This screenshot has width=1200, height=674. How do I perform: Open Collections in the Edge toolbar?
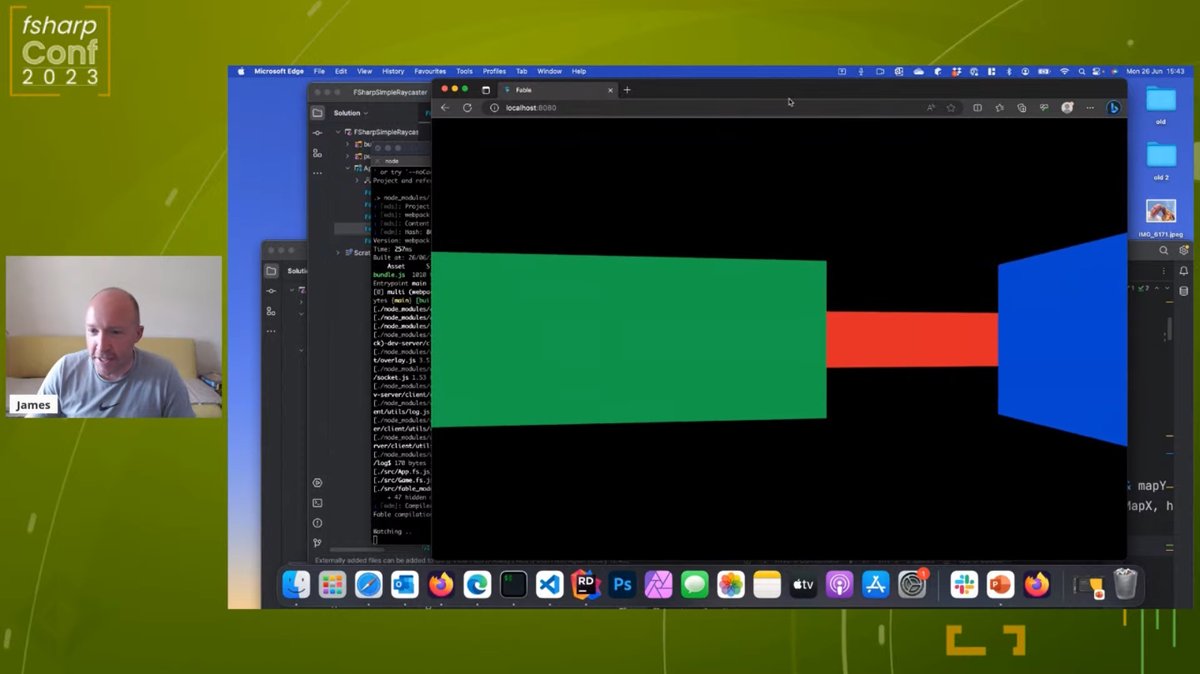pos(1022,108)
